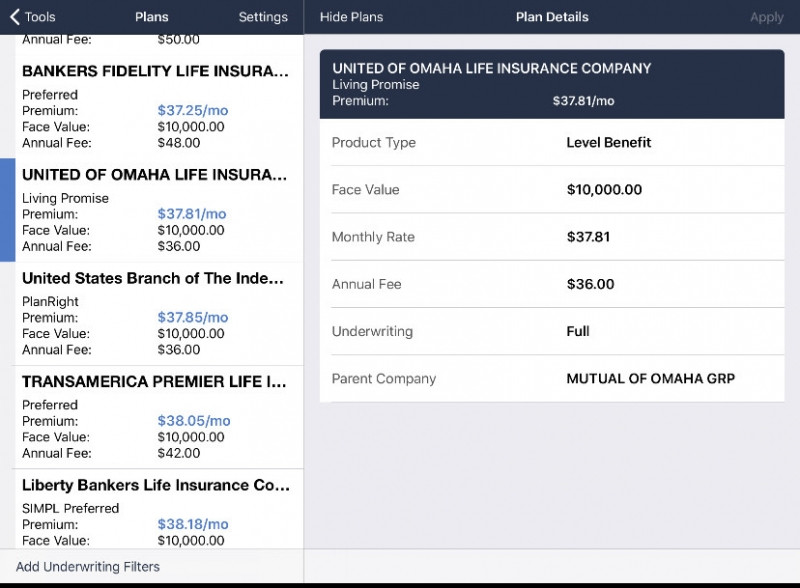Click the $38.05/mo premium
Image resolution: width=800 pixels, height=588 pixels.
pyautogui.click(x=194, y=421)
